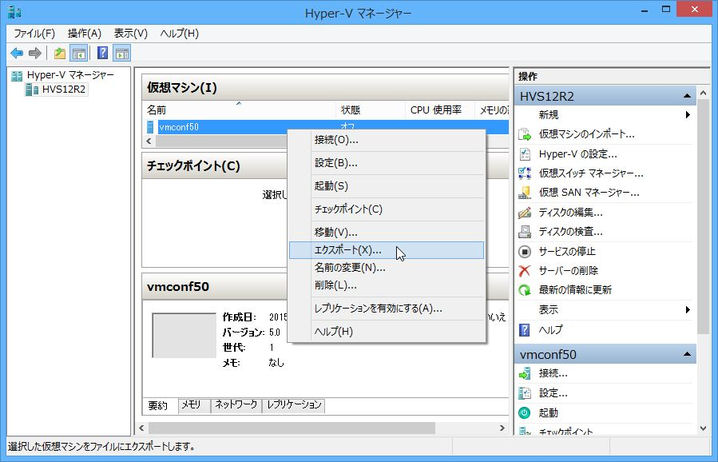
Task: Click the vmconf50 preview thumbnail
Action: [x=184, y=335]
